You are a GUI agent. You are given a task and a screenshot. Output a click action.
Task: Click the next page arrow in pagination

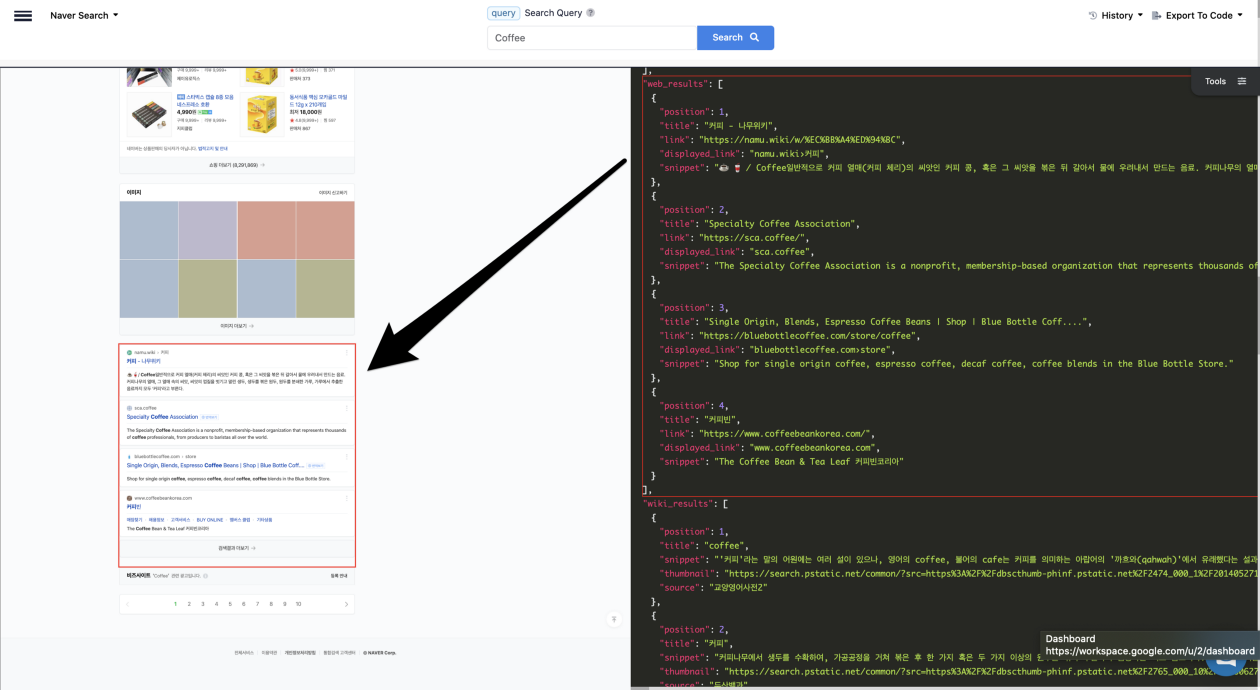click(x=346, y=604)
